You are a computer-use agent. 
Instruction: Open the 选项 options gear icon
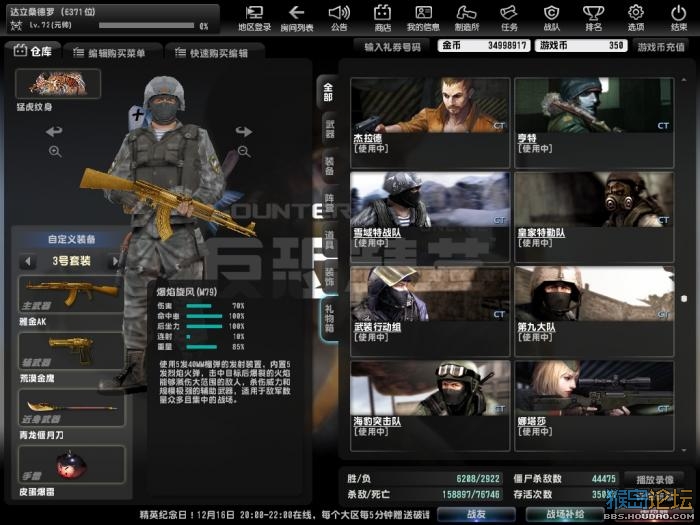(636, 18)
